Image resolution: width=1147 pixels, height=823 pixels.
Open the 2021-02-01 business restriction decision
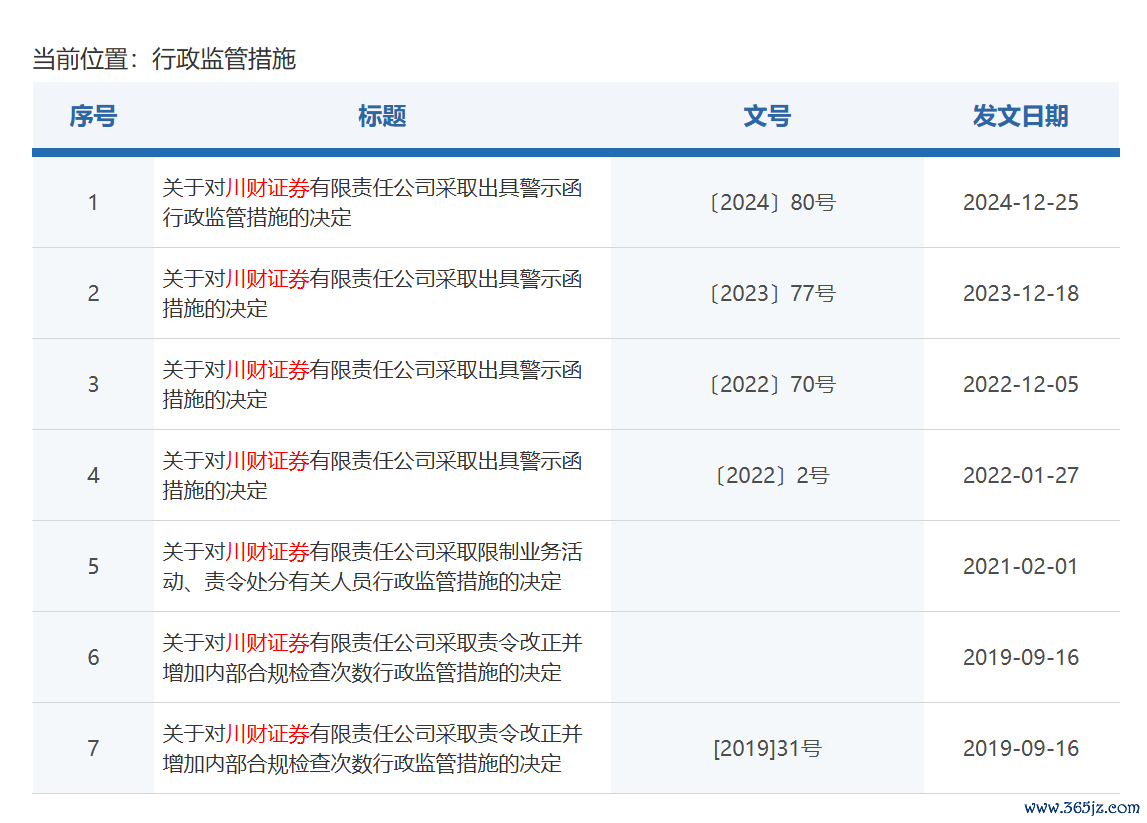pos(372,566)
